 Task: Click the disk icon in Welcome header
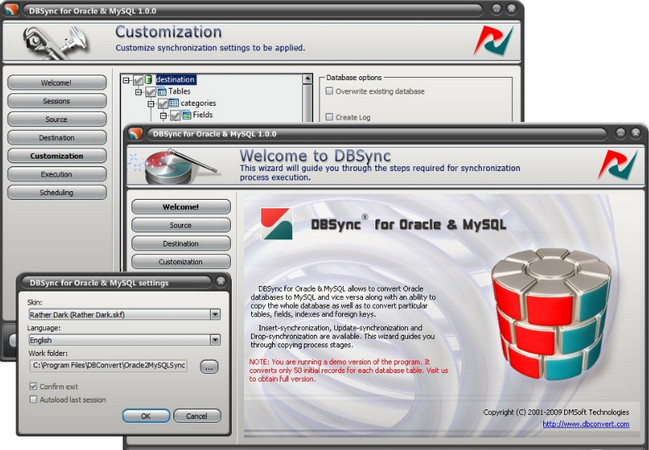174,166
